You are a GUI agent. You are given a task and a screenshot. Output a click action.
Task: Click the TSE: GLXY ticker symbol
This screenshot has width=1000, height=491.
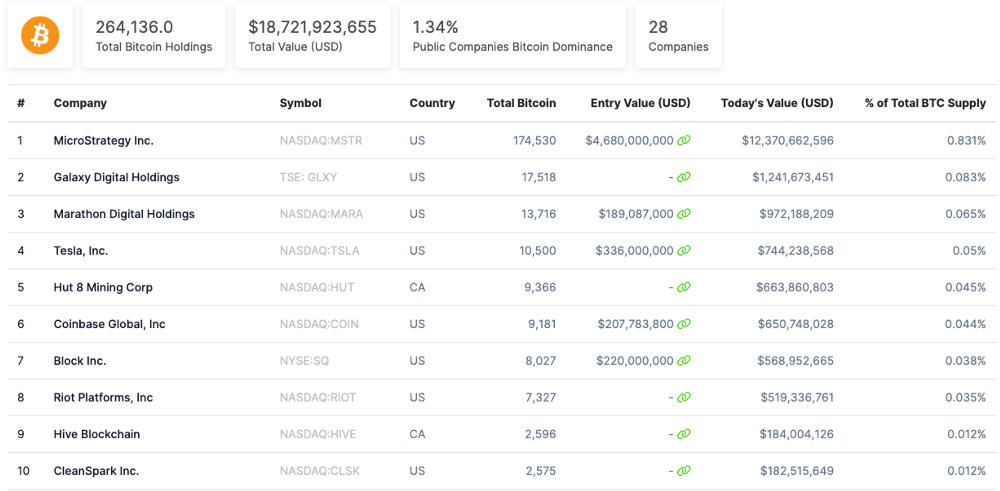click(308, 177)
